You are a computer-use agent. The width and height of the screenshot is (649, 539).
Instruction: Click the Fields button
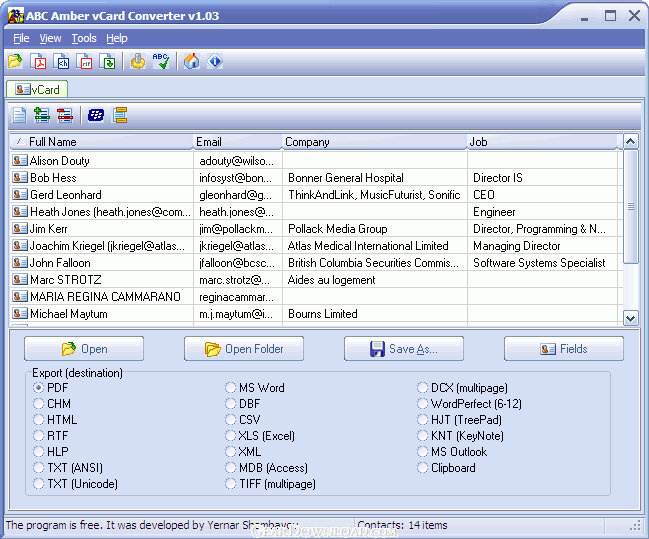point(564,349)
